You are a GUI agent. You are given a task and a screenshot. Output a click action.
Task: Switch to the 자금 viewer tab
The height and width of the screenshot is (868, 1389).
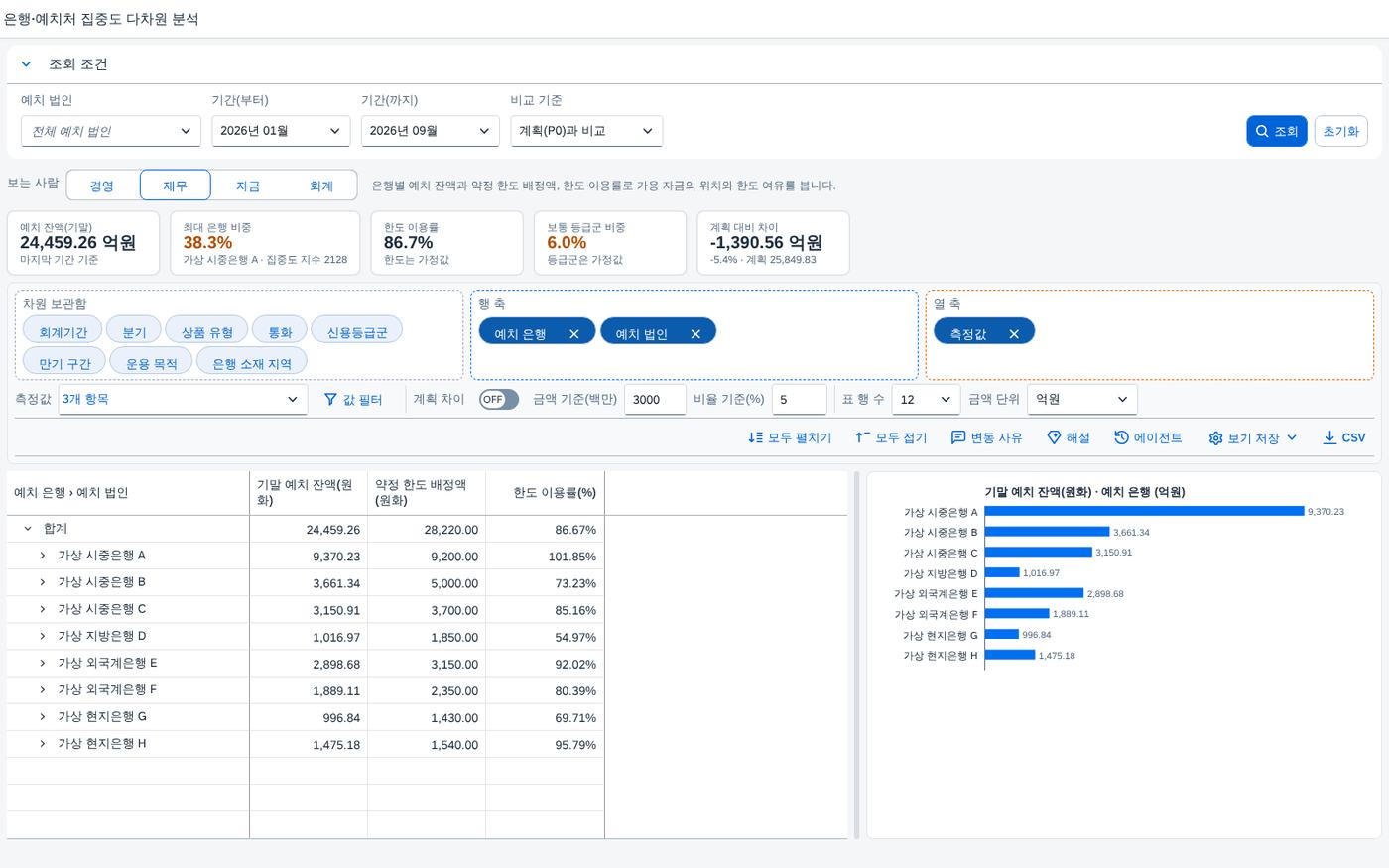click(x=248, y=186)
